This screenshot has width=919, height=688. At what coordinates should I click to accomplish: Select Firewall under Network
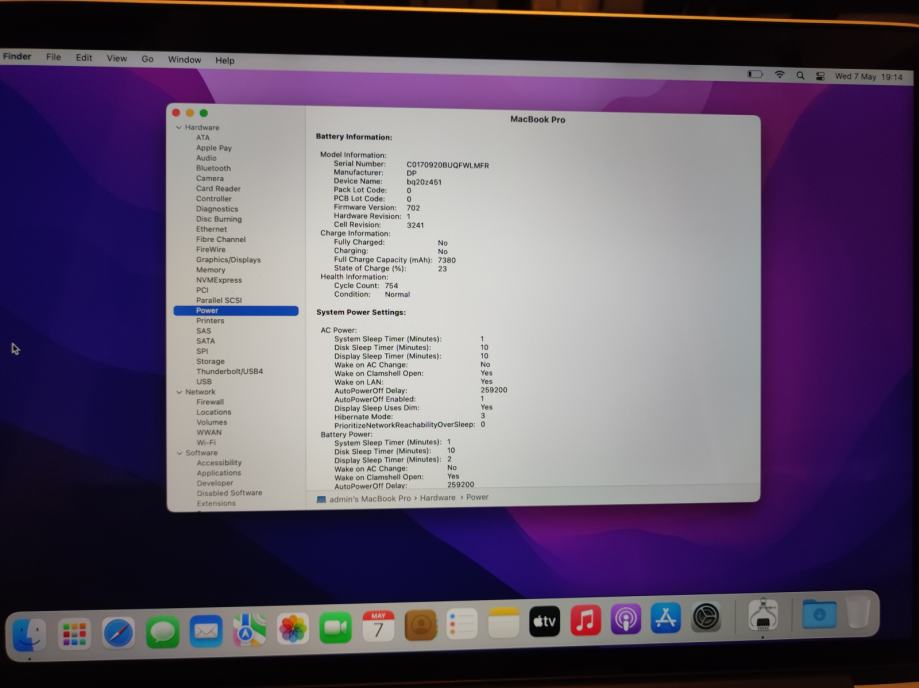click(210, 402)
